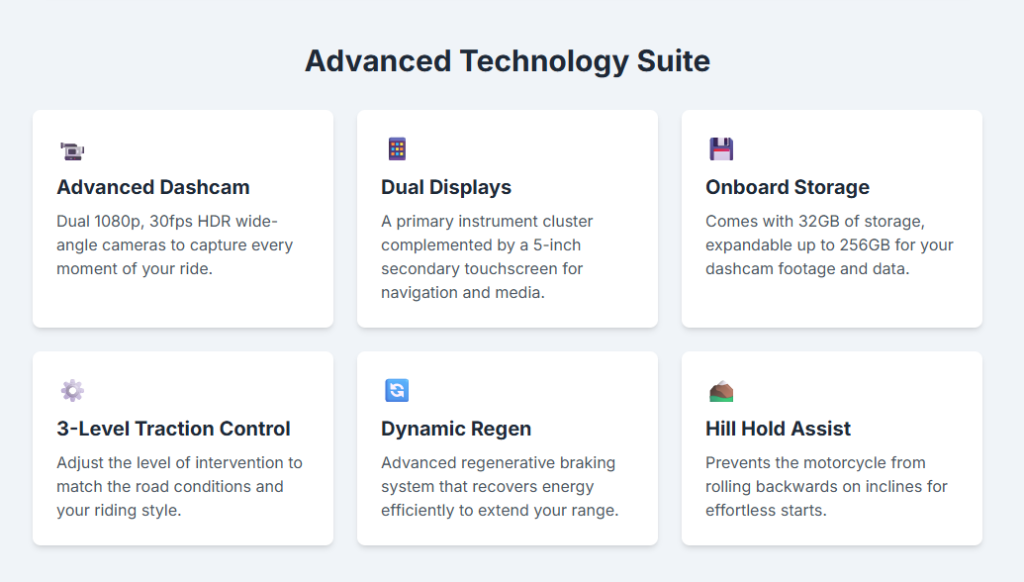Select the Advanced Dashcam heading
The image size is (1024, 582).
pyautogui.click(x=153, y=187)
